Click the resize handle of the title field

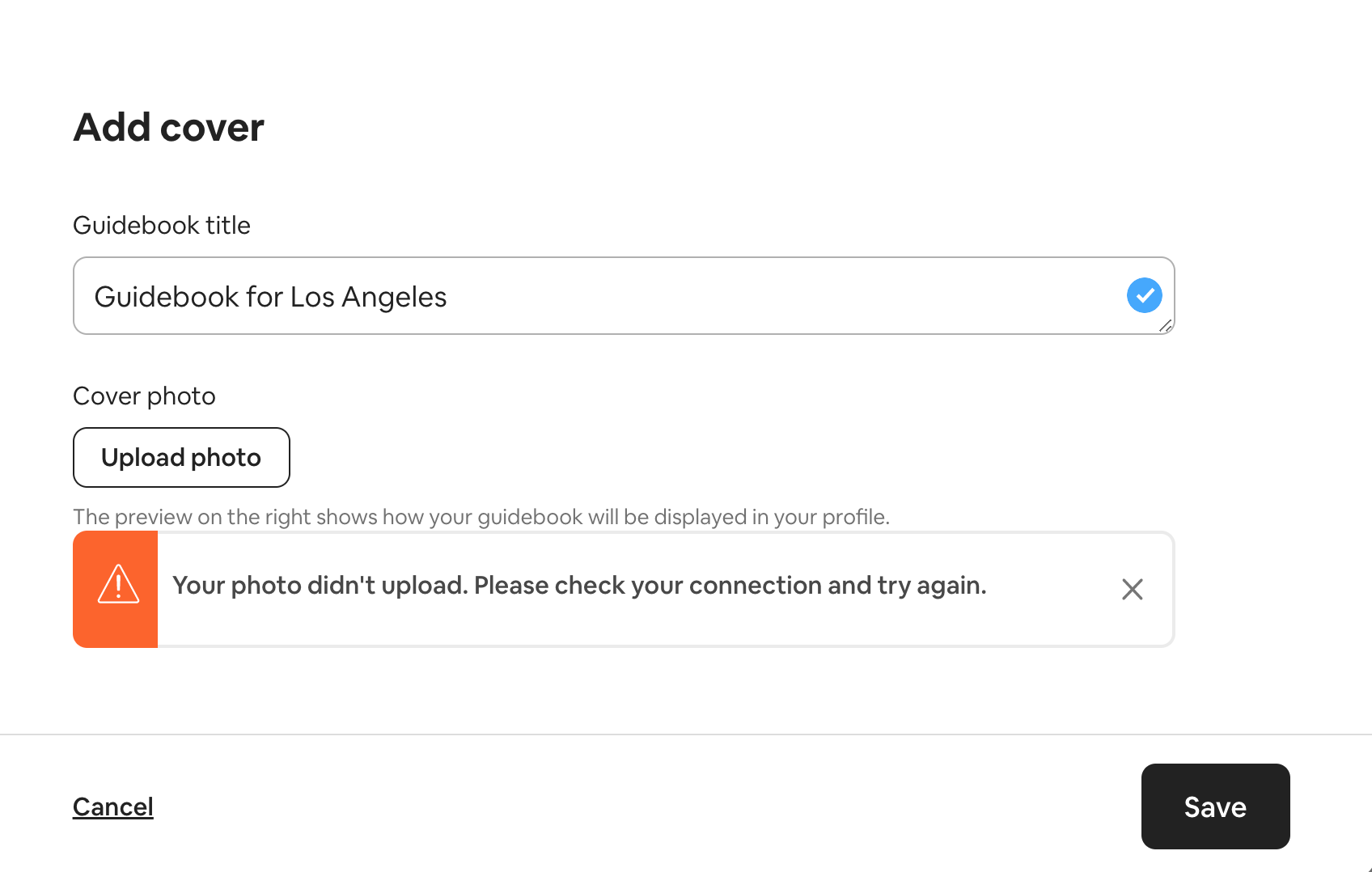click(1166, 328)
